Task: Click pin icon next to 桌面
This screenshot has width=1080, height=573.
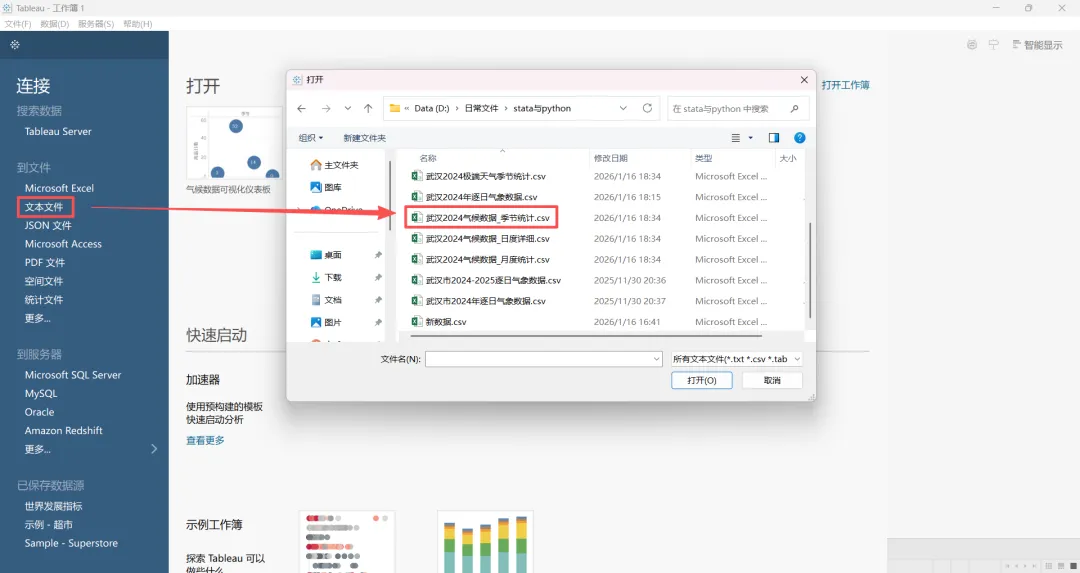Action: pos(378,255)
